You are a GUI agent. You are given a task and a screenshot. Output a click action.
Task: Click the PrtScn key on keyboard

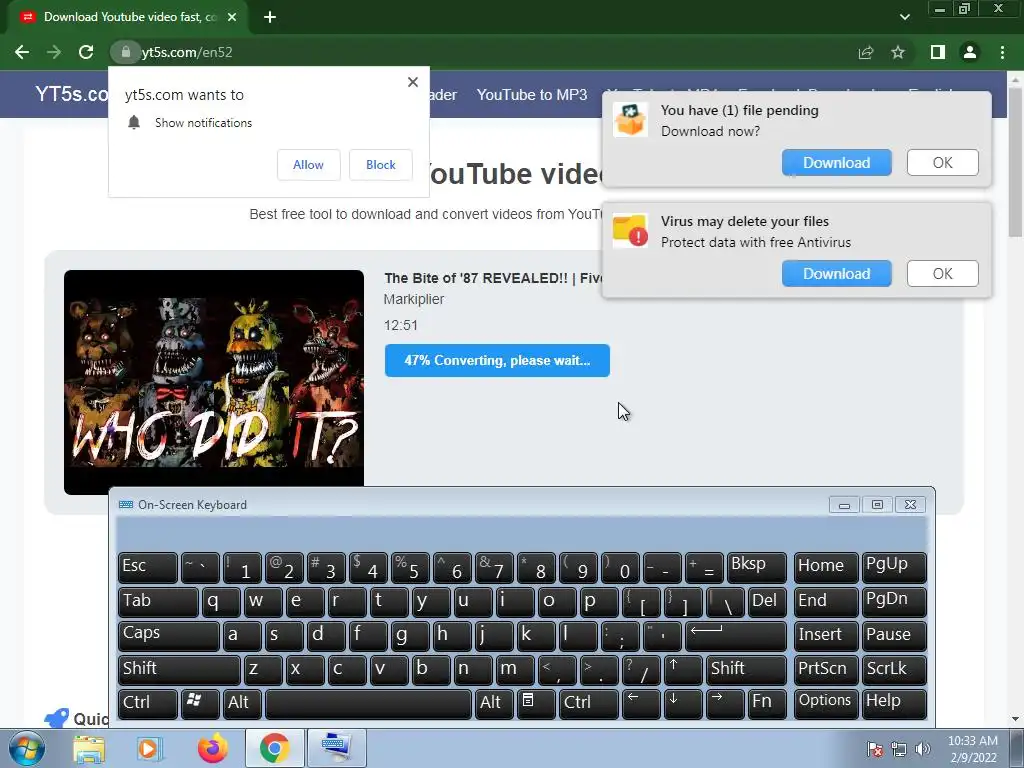825,669
